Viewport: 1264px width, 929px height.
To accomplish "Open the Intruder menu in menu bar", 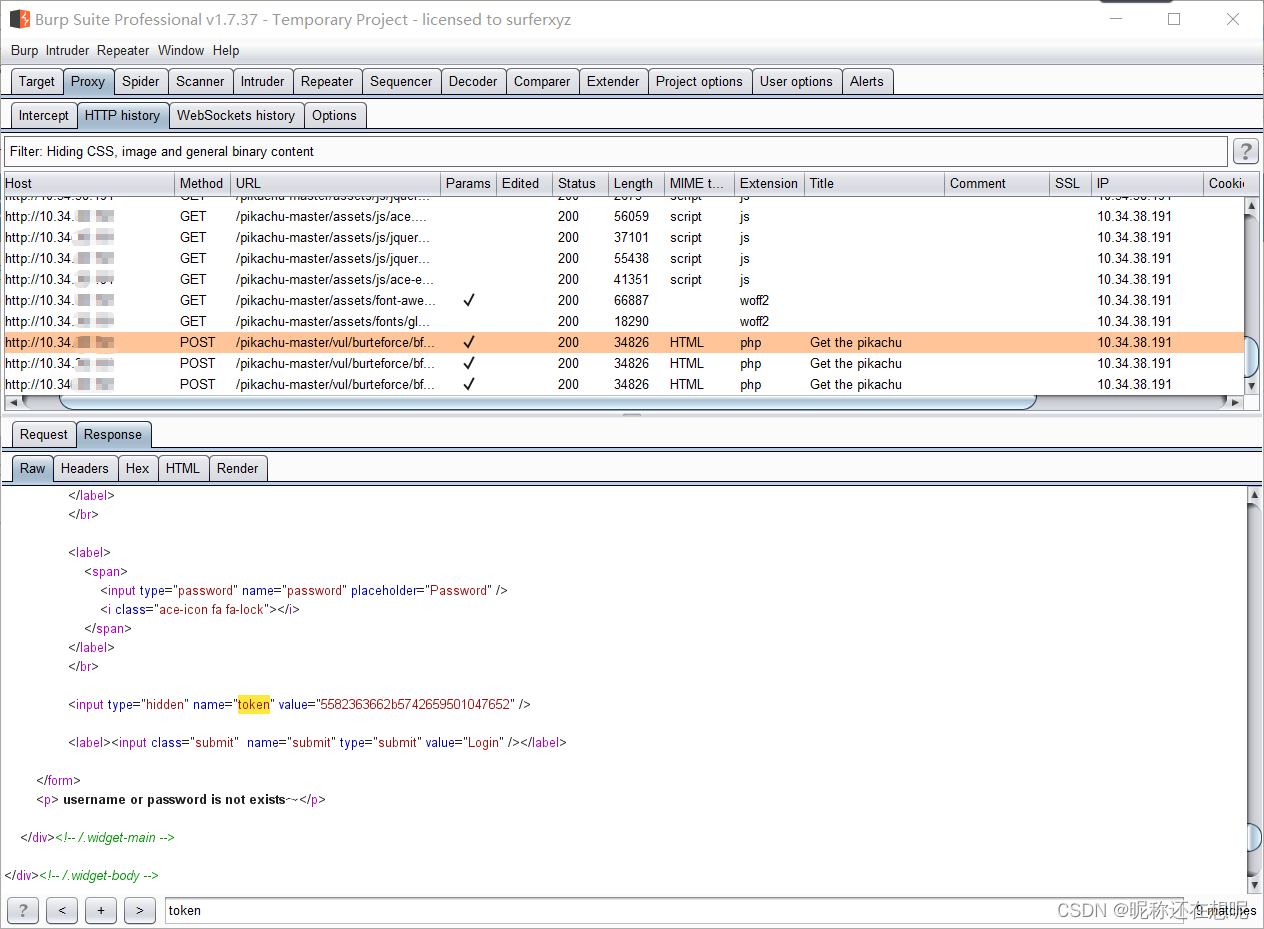I will click(x=68, y=50).
